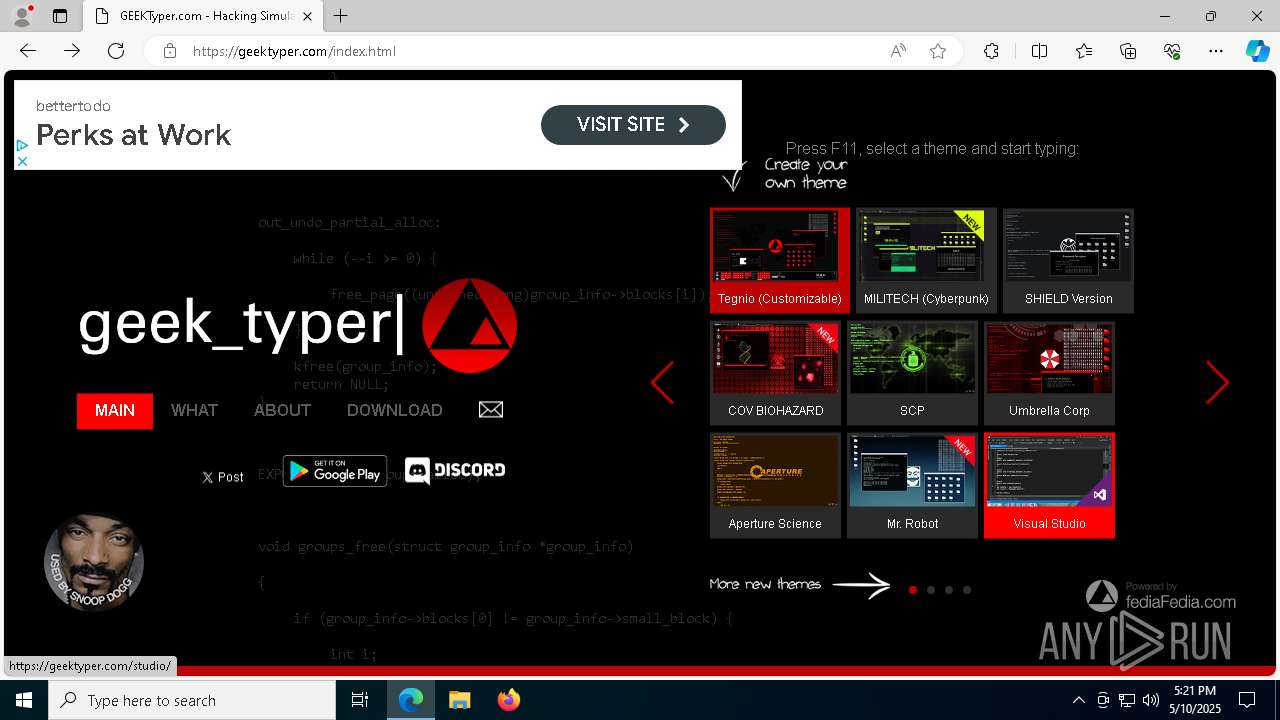Open Microsoft Edge from taskbar
1280x720 pixels.
coord(411,700)
